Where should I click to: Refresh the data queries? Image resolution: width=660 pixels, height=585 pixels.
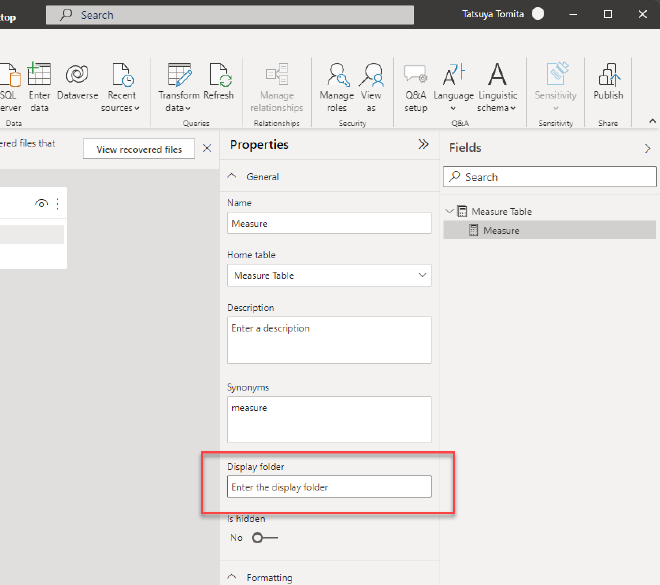[x=218, y=82]
